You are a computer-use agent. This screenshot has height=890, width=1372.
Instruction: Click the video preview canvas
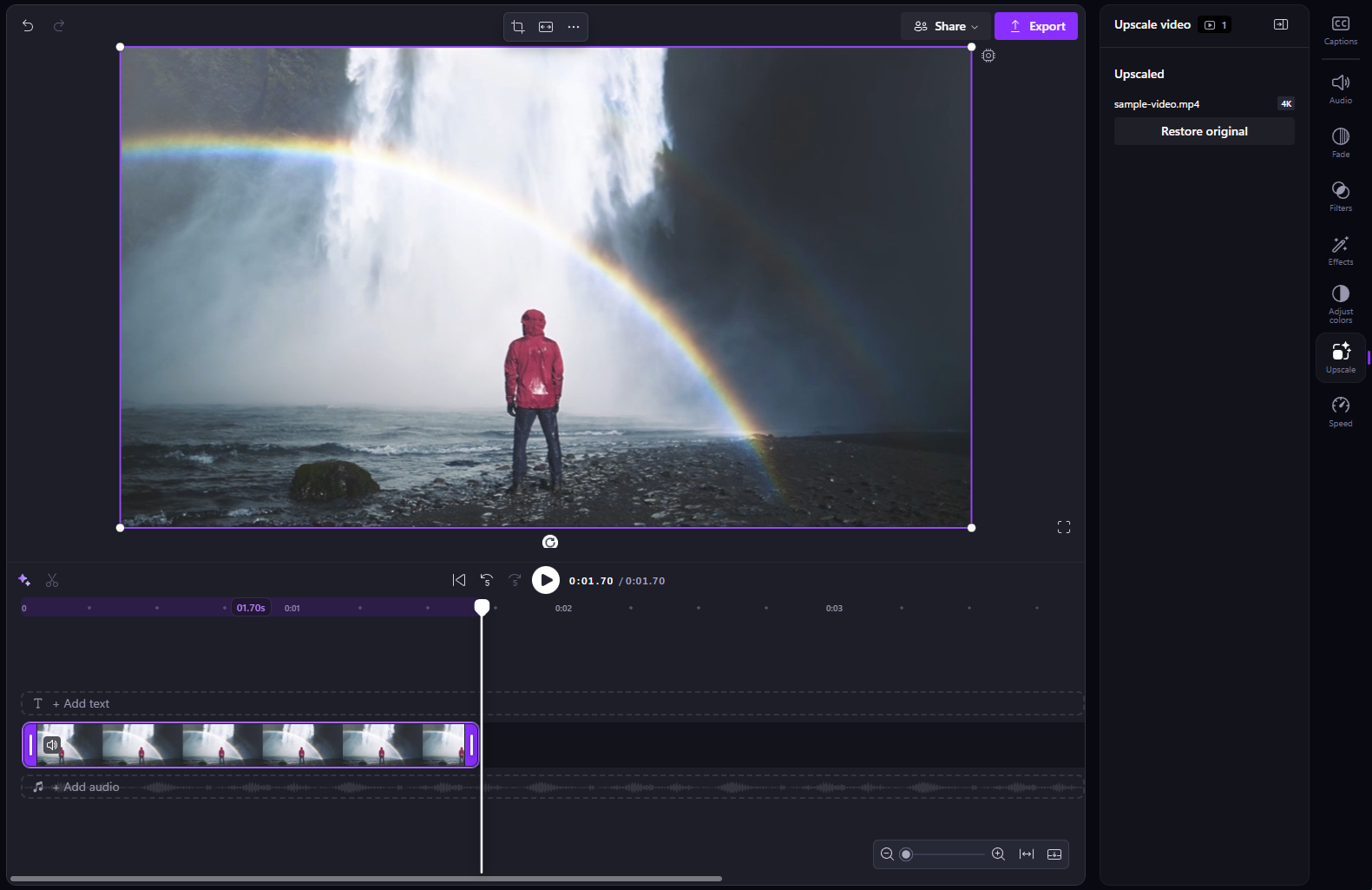[x=546, y=287]
